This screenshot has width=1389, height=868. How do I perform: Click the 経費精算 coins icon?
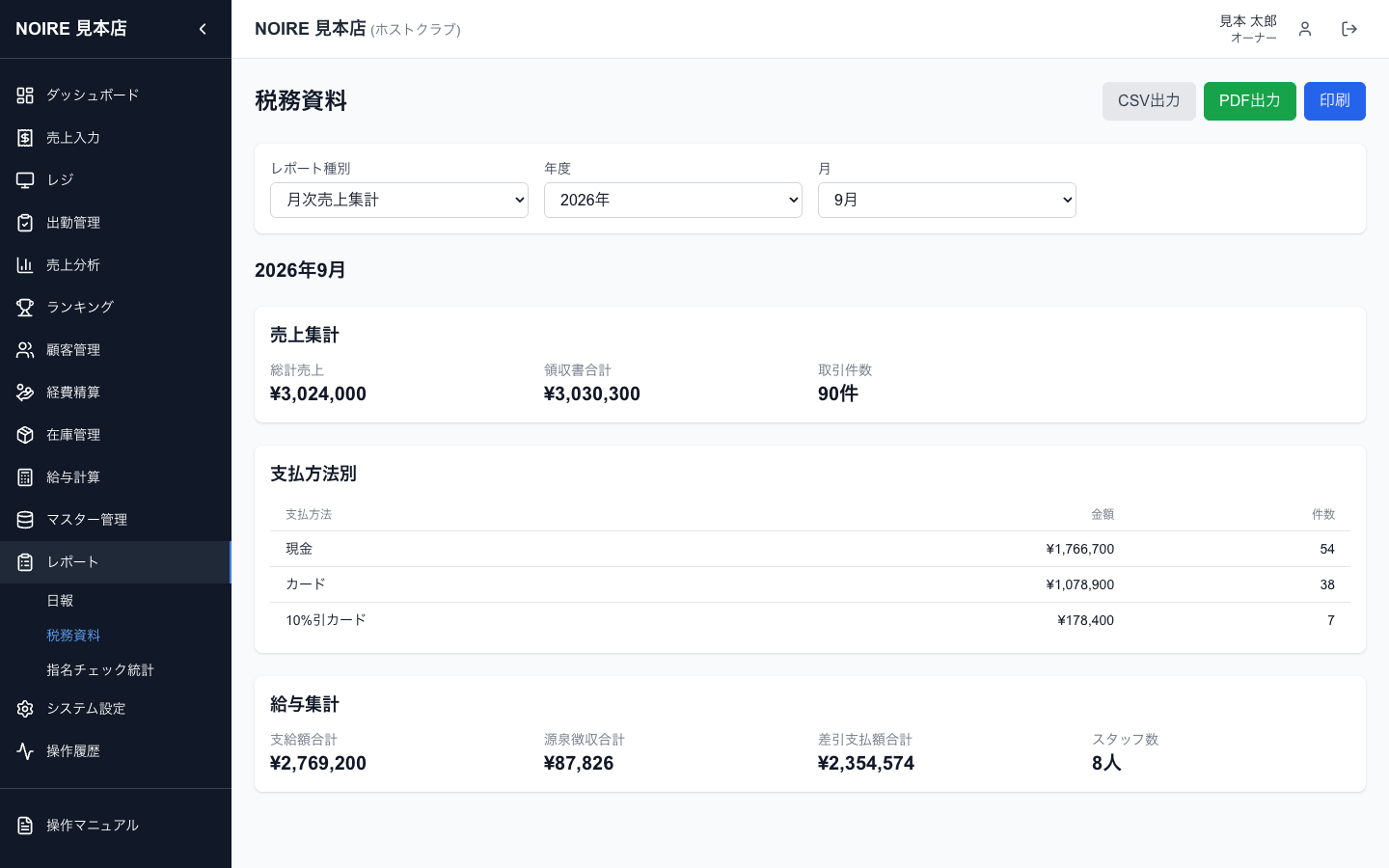point(25,393)
